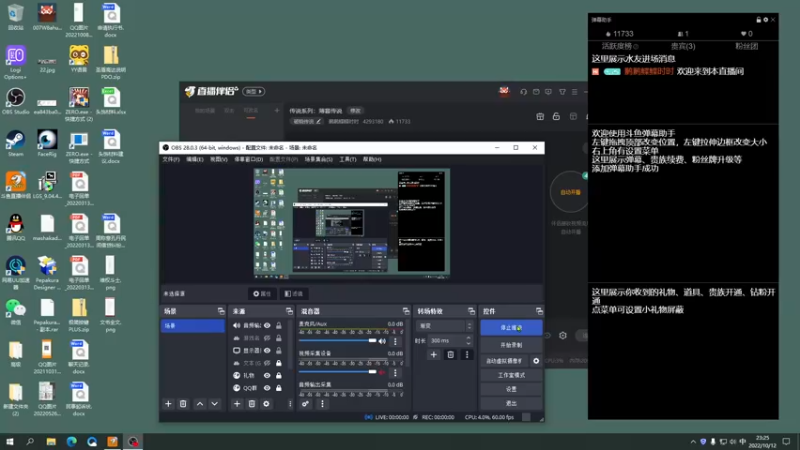Viewport: 800px width, 450px height.
Task: Open OBS Settings from Controls dock
Action: coord(511,389)
